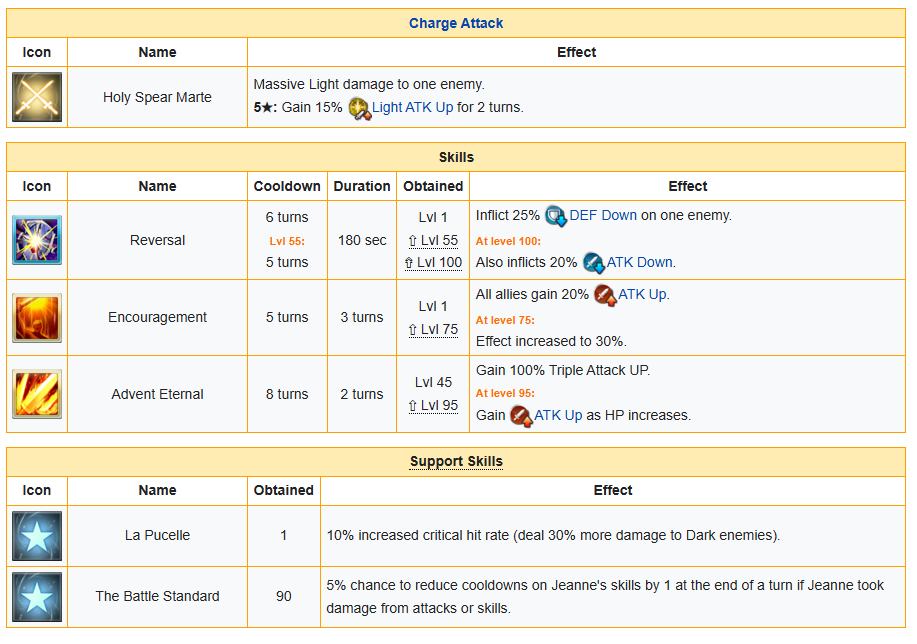This screenshot has width=917, height=644.
Task: Click the Cooldown column header
Action: pyautogui.click(x=287, y=186)
